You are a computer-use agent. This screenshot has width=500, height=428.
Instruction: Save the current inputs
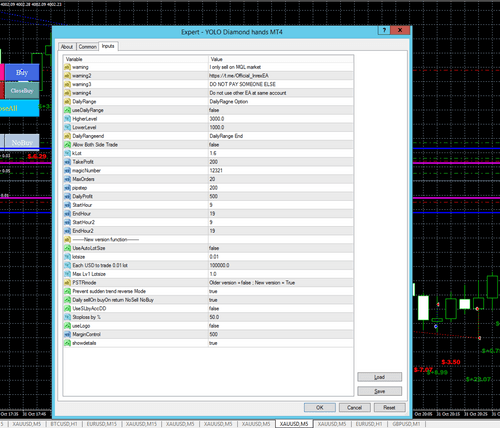point(379,391)
